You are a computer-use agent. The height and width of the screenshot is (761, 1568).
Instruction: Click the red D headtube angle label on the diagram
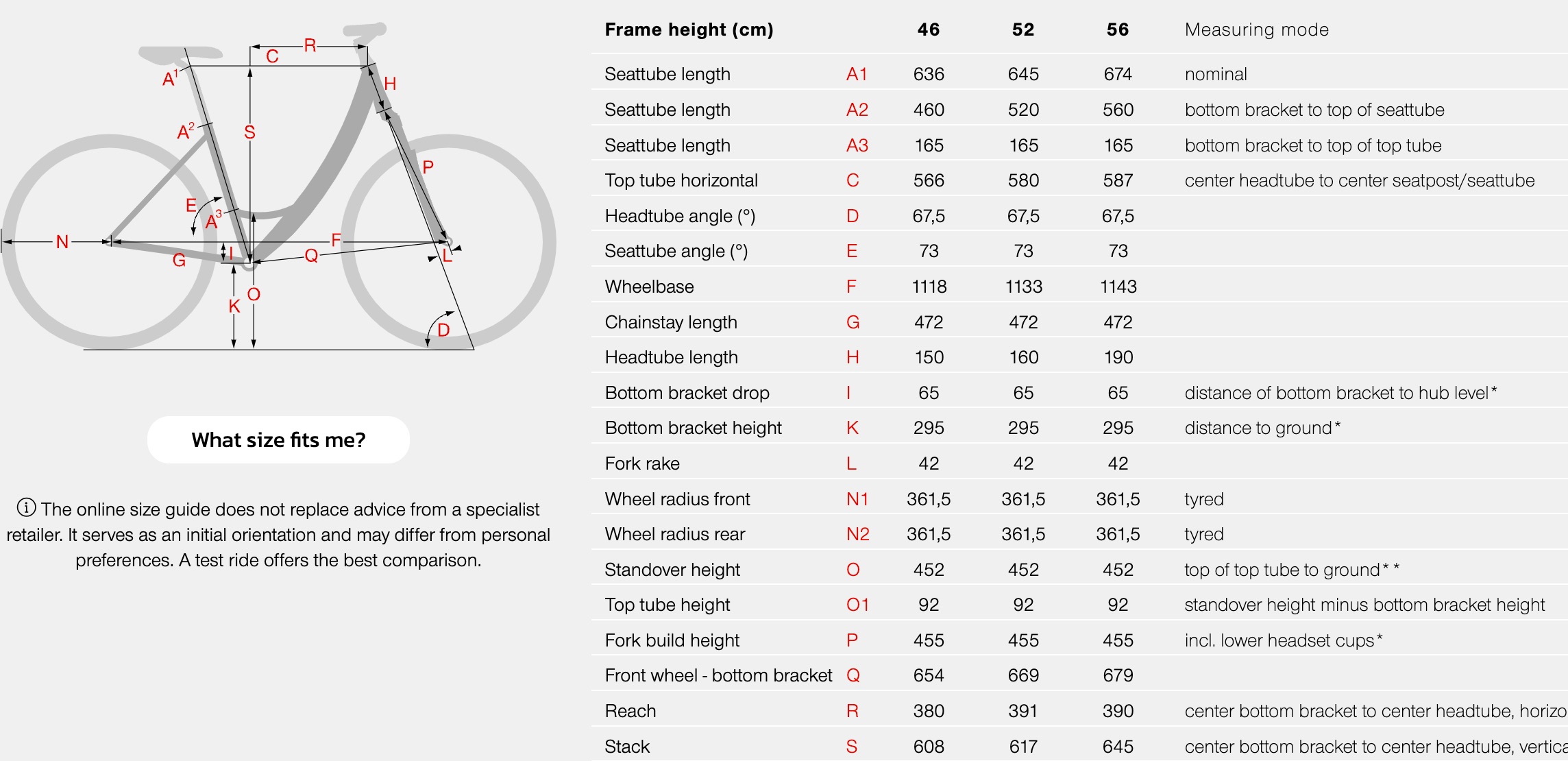tap(443, 330)
